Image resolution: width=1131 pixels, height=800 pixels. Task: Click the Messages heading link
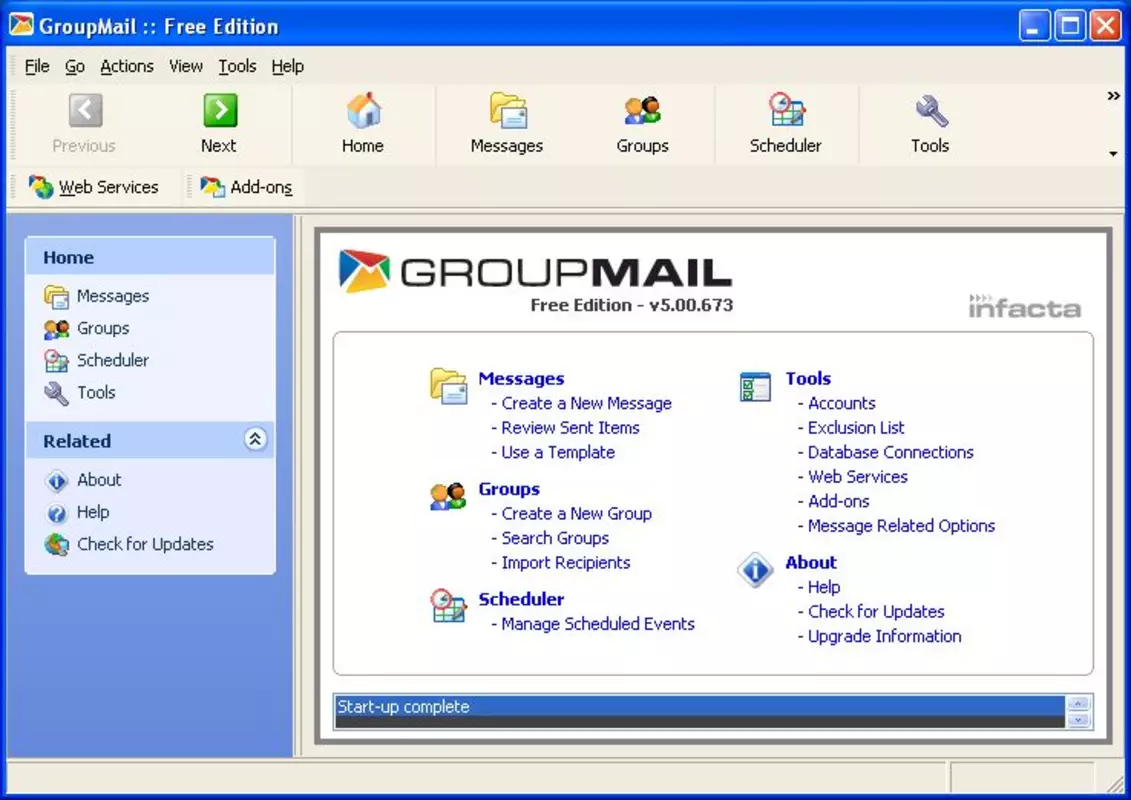click(522, 379)
